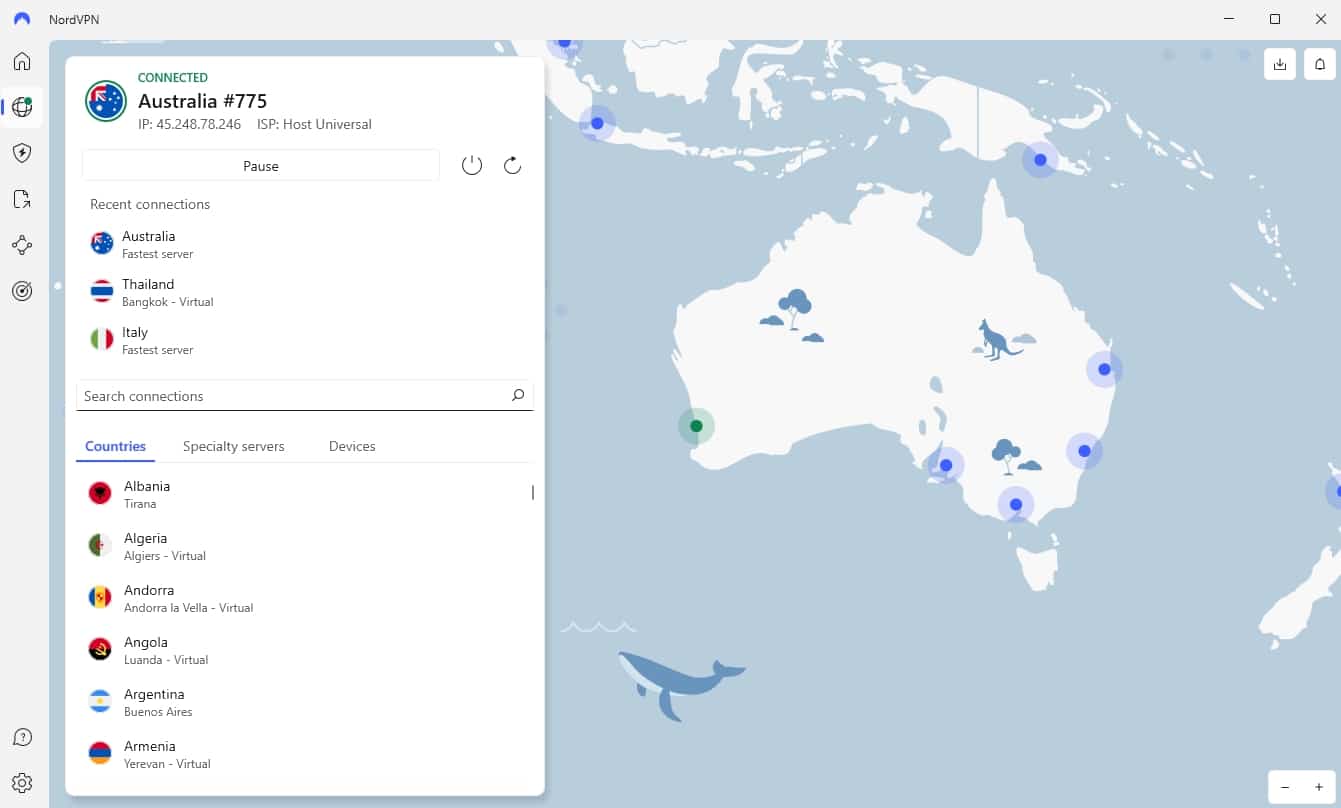Click the Papua New Guinea map pin
The image size is (1341, 808).
coord(1040,160)
